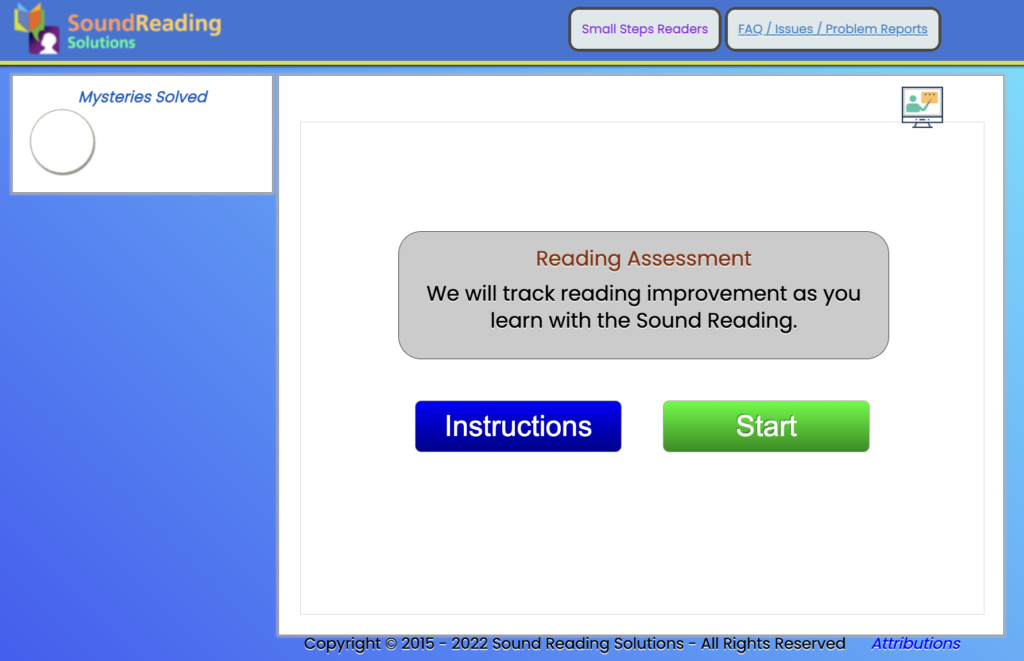
Task: Click the copyright notice in the footer
Action: click(x=574, y=643)
